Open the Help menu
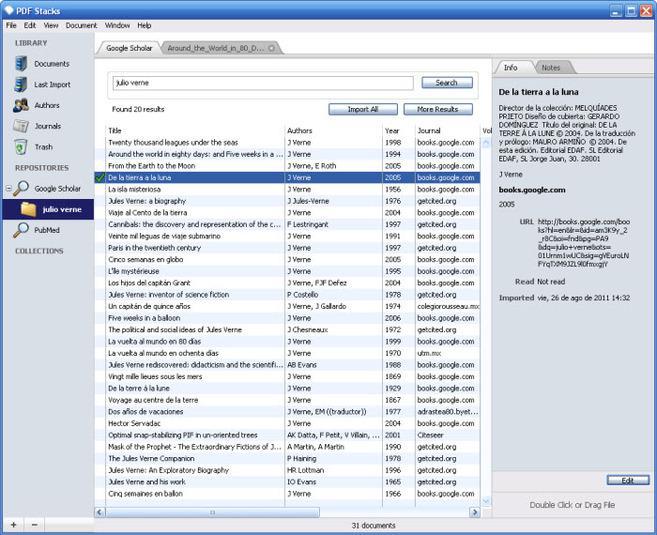 pyautogui.click(x=144, y=26)
